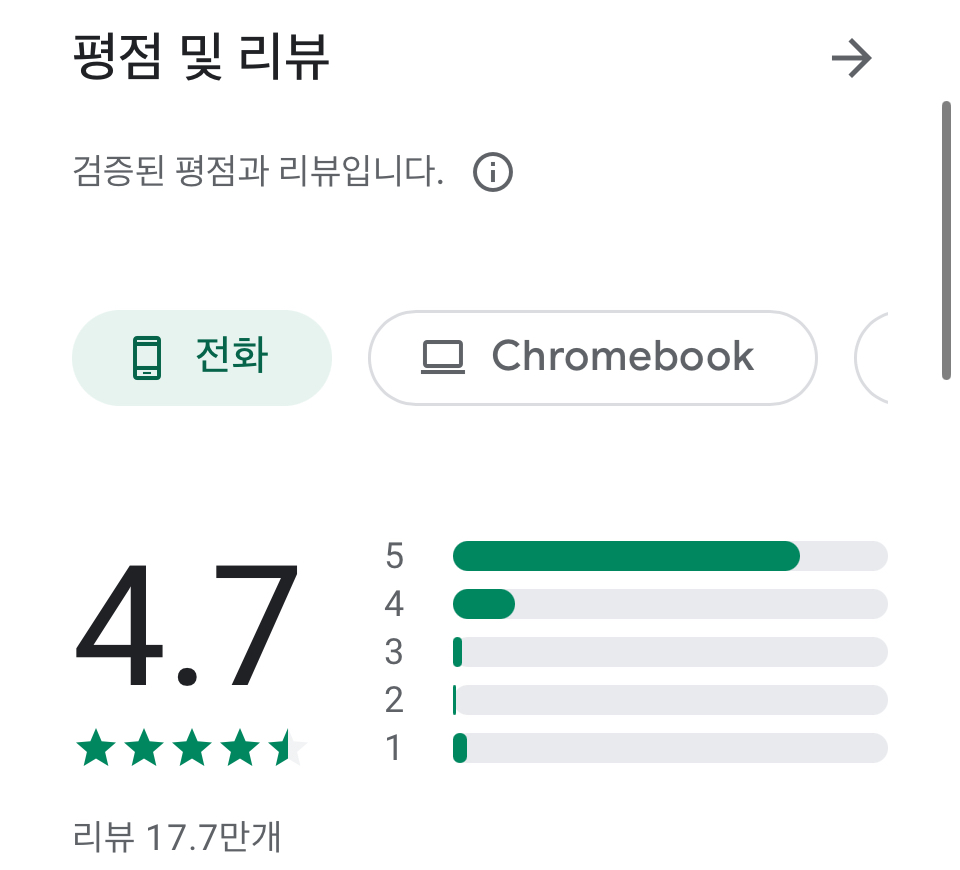
Task: Switch reviews to Chromebook filter chip
Action: point(593,358)
